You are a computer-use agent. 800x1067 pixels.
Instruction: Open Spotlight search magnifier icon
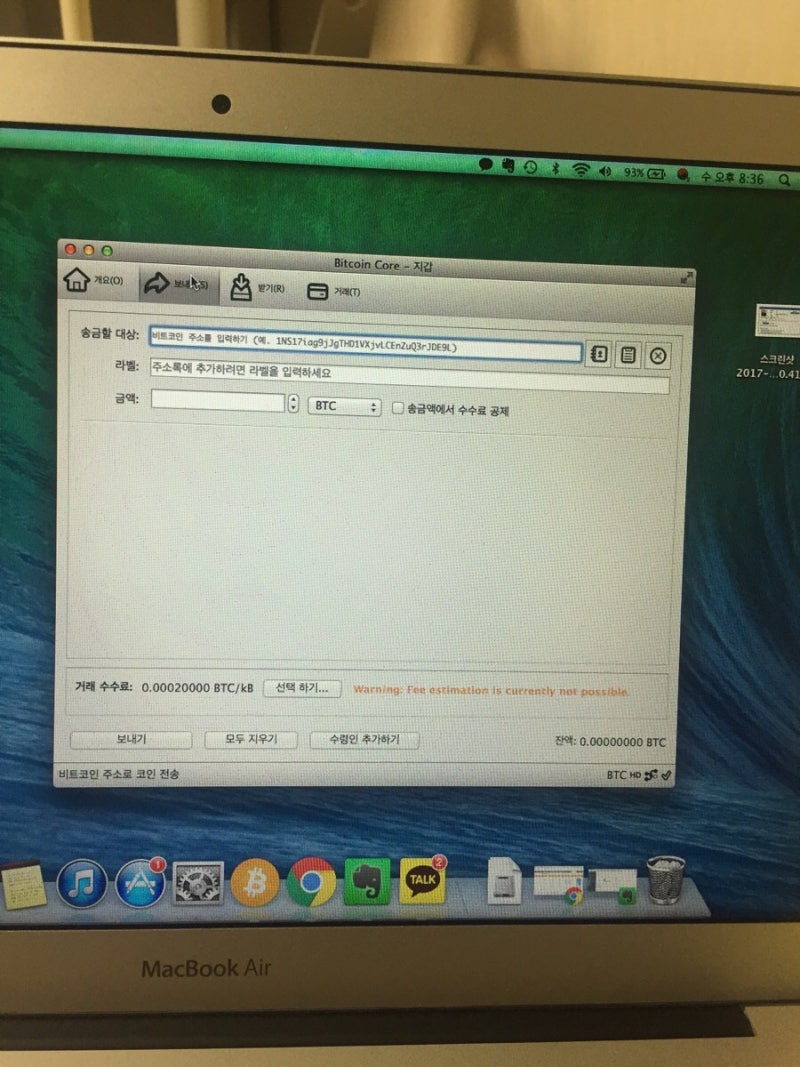[x=784, y=180]
